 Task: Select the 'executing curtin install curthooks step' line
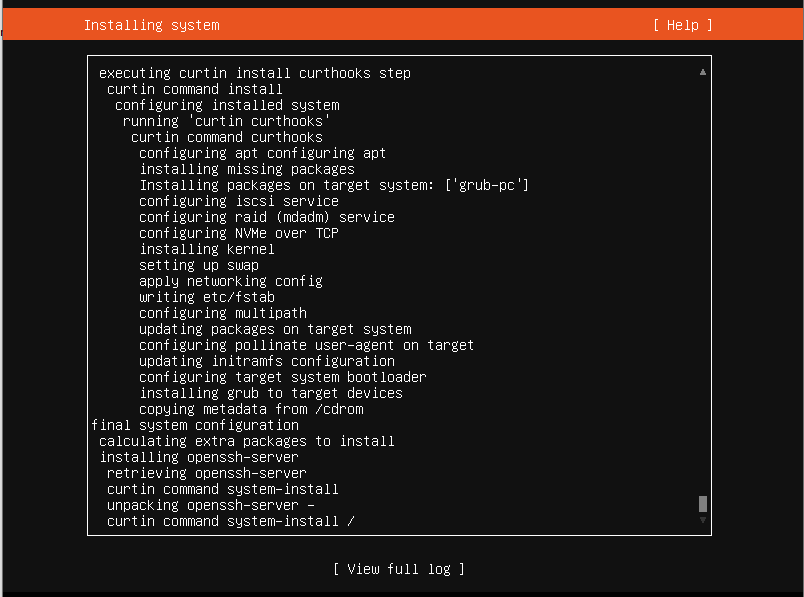coord(254,73)
